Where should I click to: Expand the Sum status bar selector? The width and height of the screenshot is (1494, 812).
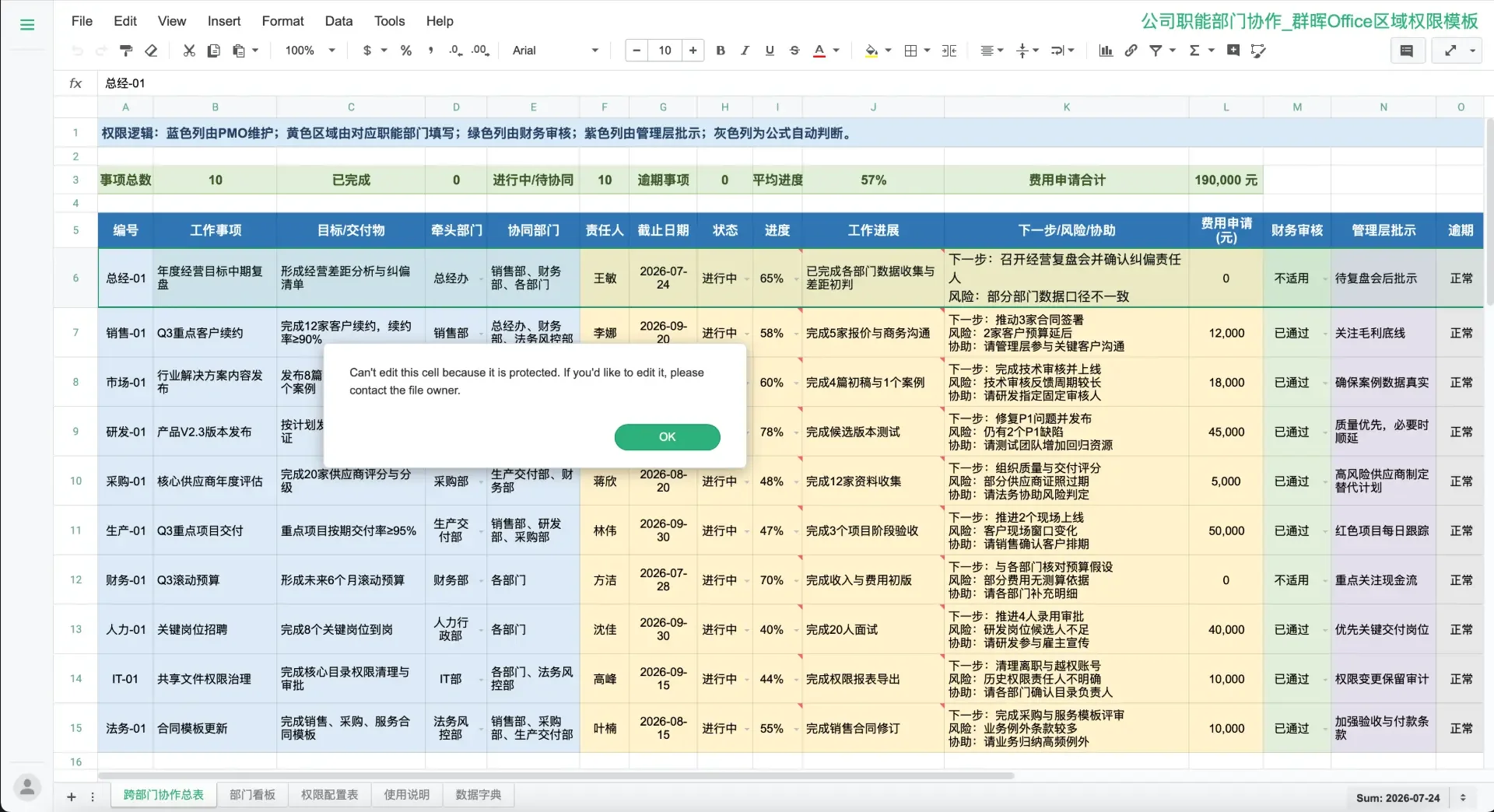point(1463,798)
